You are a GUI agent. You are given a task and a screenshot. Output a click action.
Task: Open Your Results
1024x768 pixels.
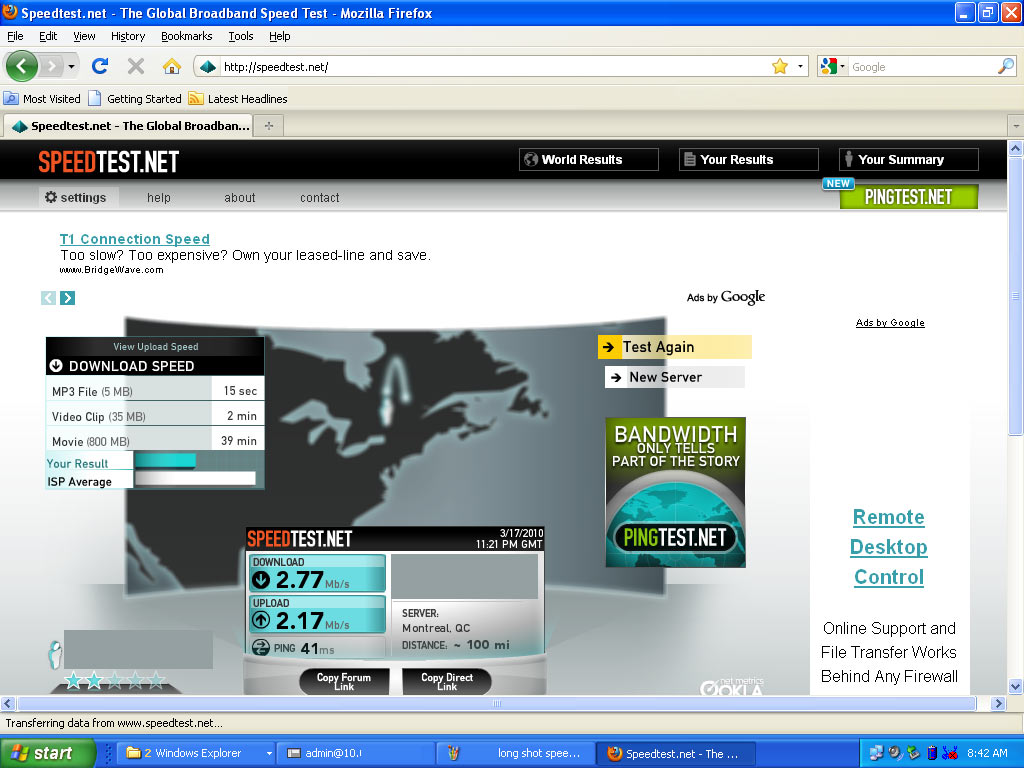pyautogui.click(x=748, y=159)
